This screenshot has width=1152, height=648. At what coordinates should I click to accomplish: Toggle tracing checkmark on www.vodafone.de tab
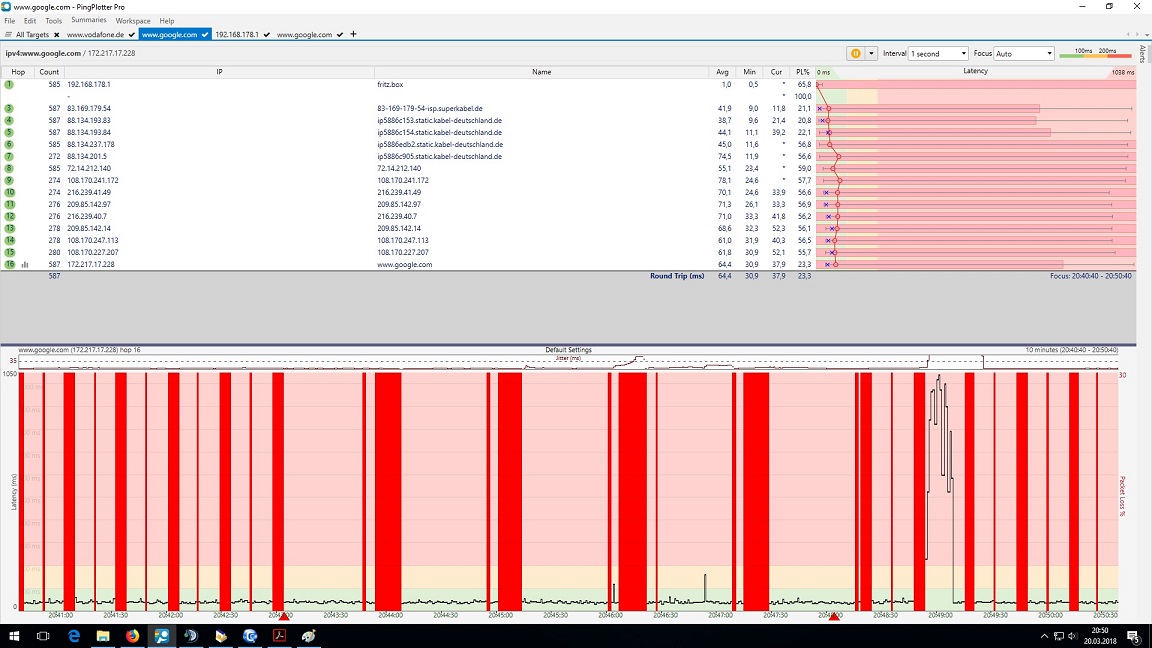click(x=131, y=34)
